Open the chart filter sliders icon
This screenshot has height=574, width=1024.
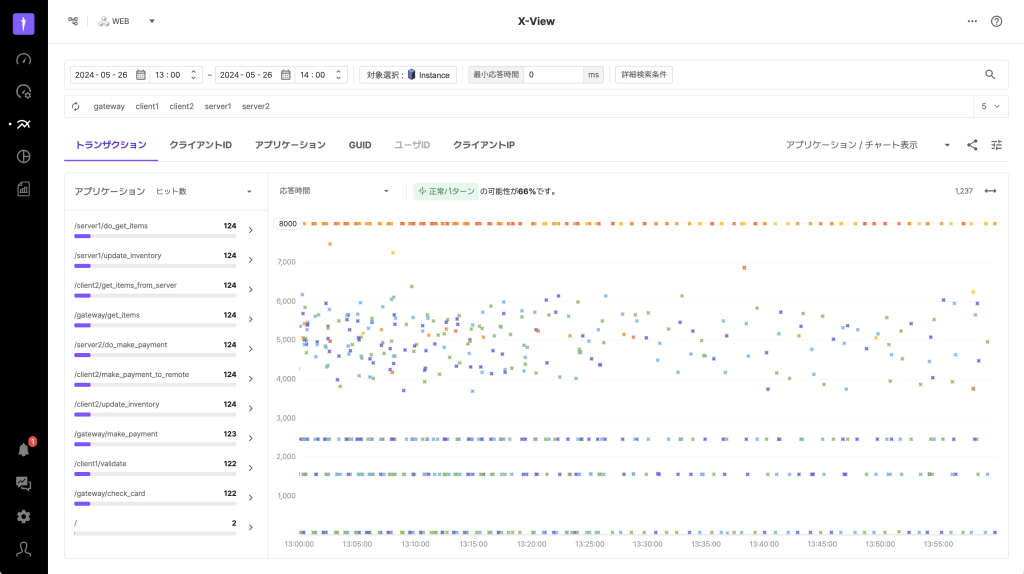[x=996, y=145]
